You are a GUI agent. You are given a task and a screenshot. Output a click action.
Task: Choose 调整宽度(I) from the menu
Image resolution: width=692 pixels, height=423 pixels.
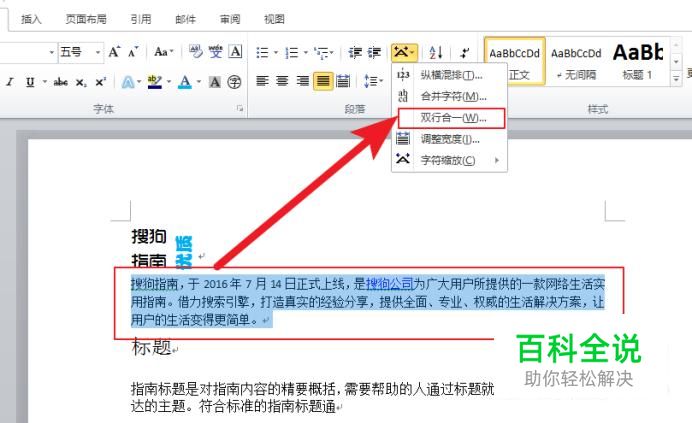coord(449,139)
